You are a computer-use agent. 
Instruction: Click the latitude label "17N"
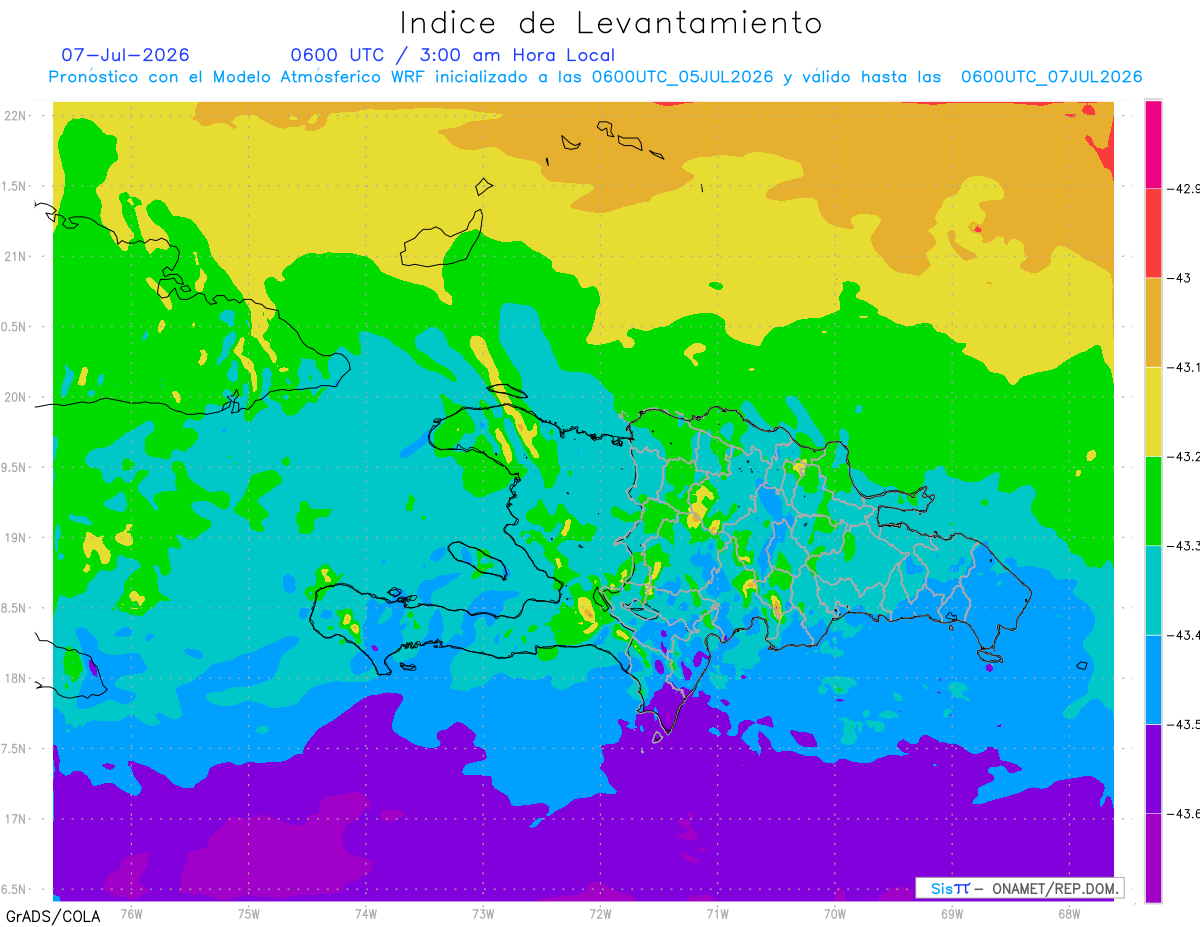click(17, 819)
